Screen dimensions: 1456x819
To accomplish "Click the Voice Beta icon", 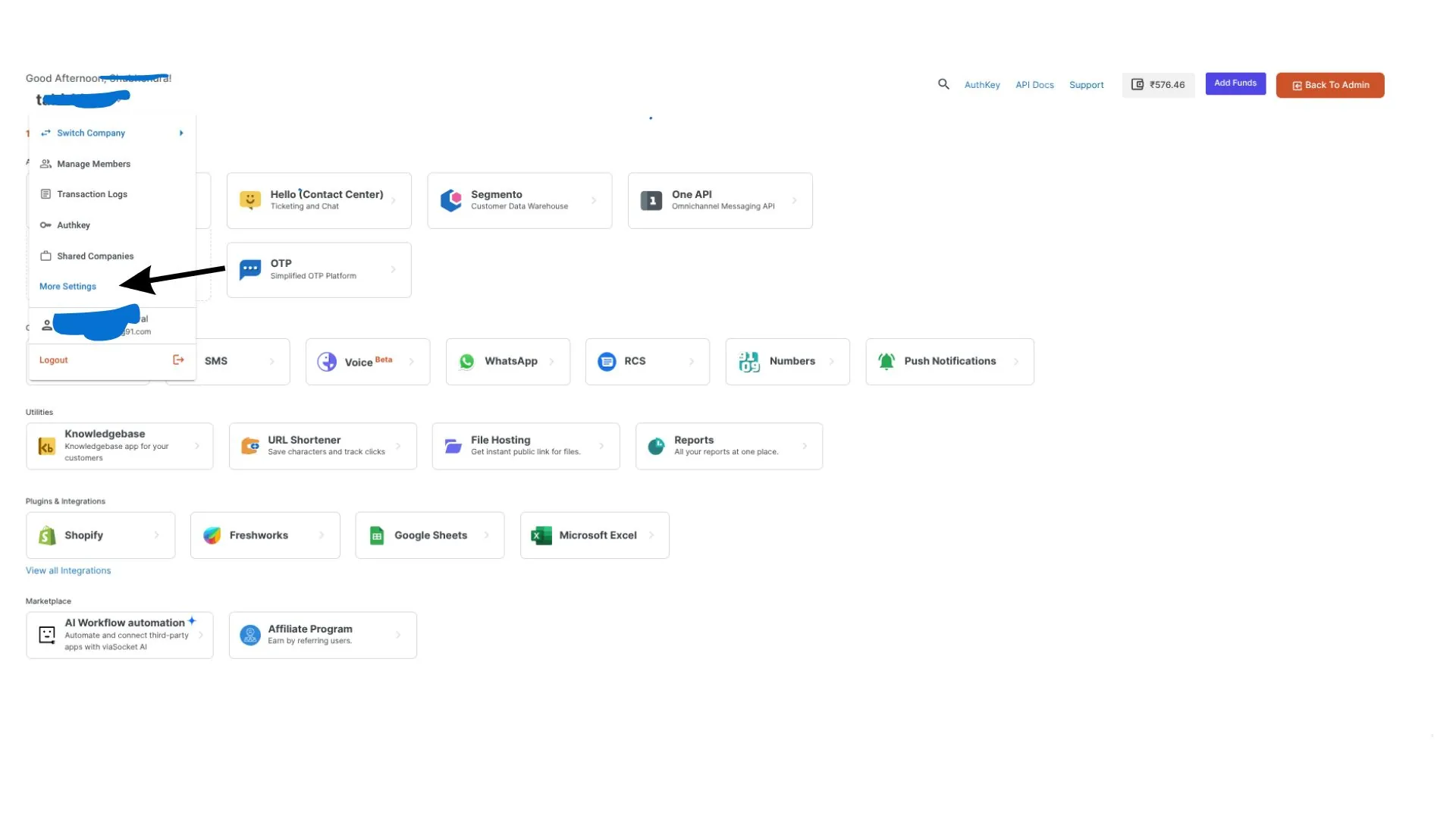I will pos(327,362).
